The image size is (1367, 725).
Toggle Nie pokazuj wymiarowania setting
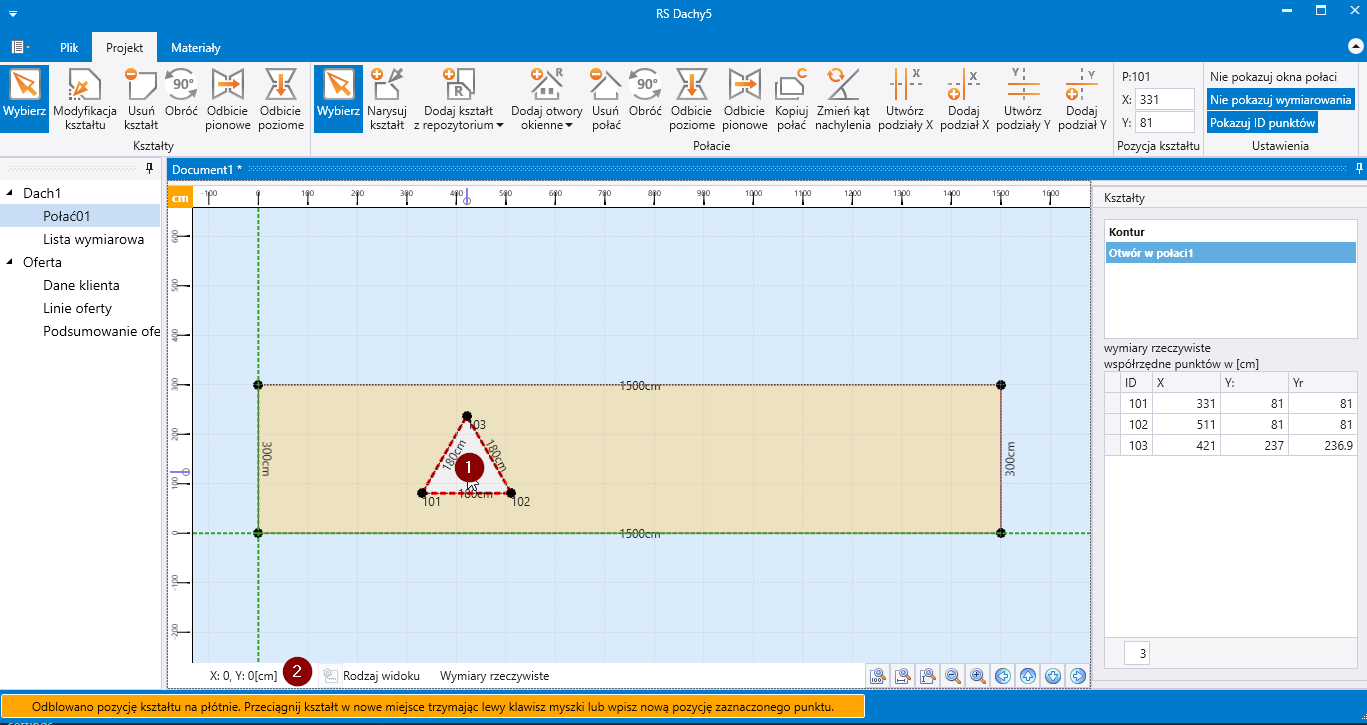coord(1280,99)
